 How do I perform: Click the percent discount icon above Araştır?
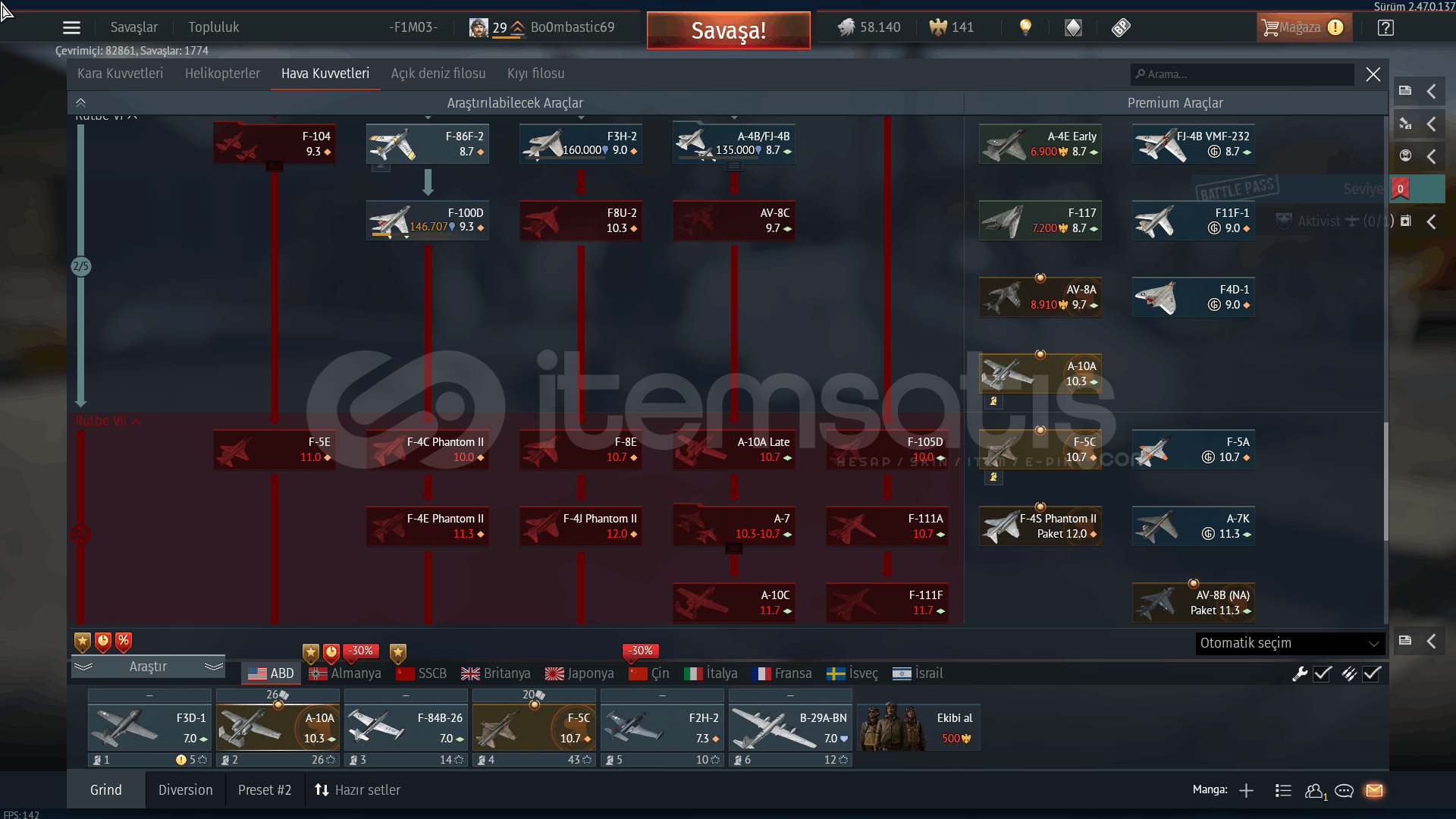pyautogui.click(x=124, y=642)
